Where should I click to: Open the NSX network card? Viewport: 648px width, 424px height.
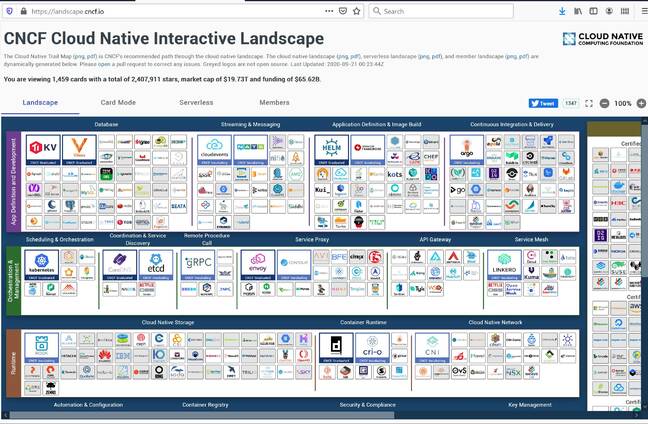click(513, 372)
